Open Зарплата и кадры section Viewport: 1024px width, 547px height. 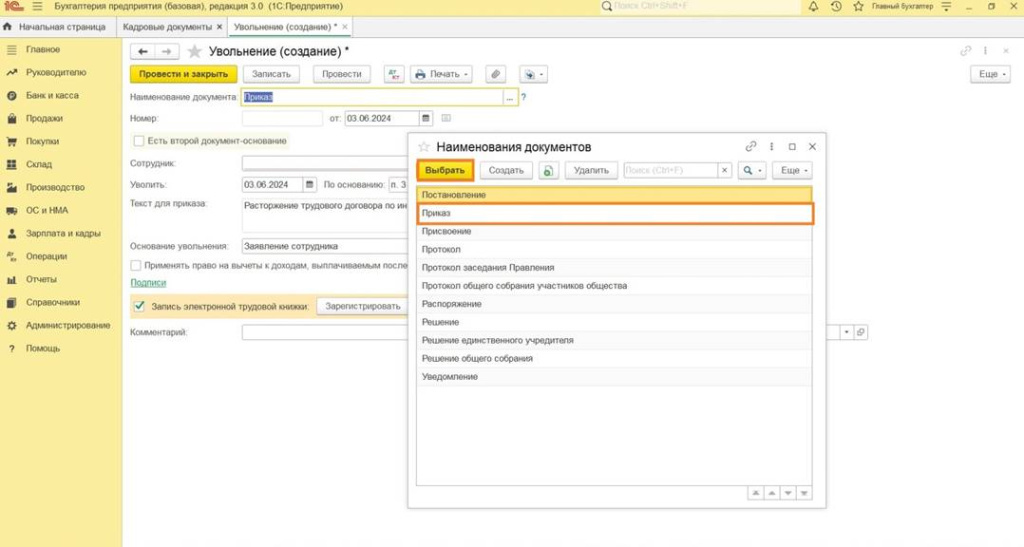62,233
